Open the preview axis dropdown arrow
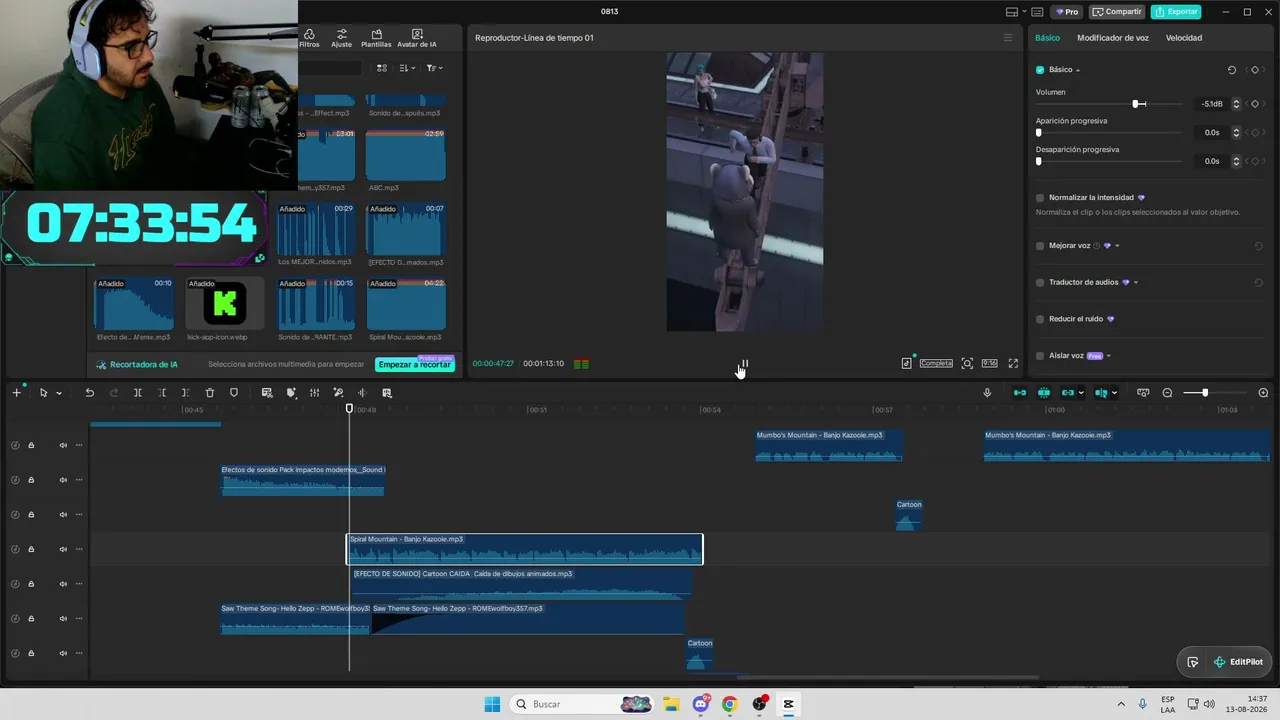 tap(1114, 393)
